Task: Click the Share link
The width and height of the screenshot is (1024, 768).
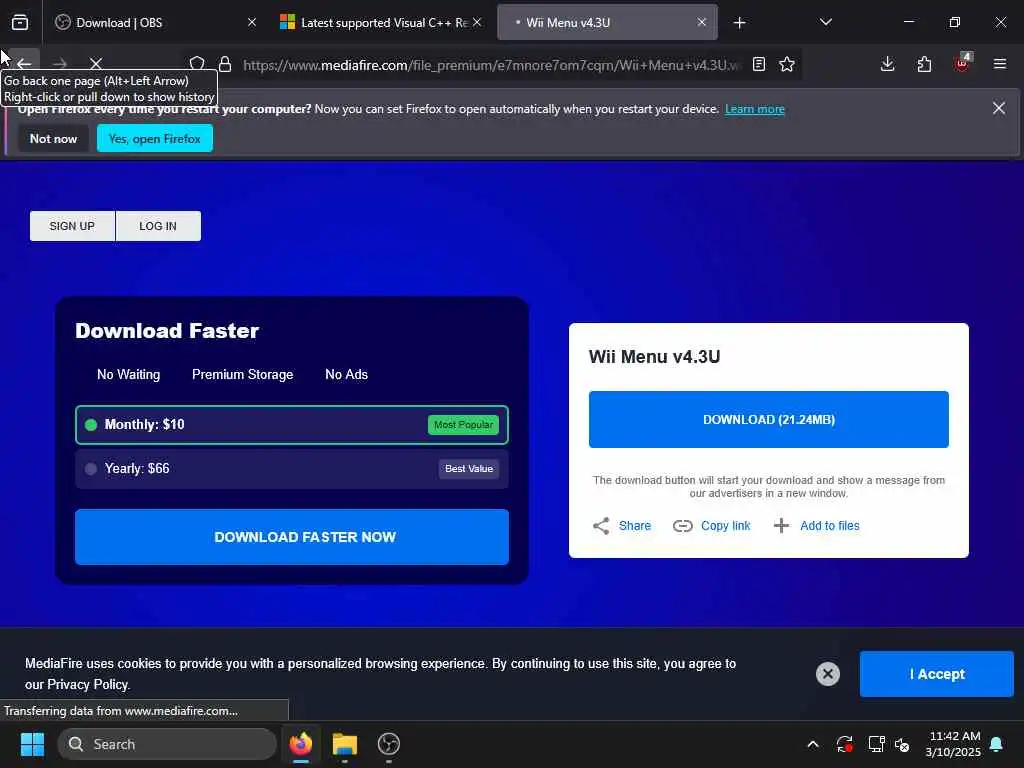Action: click(x=635, y=526)
